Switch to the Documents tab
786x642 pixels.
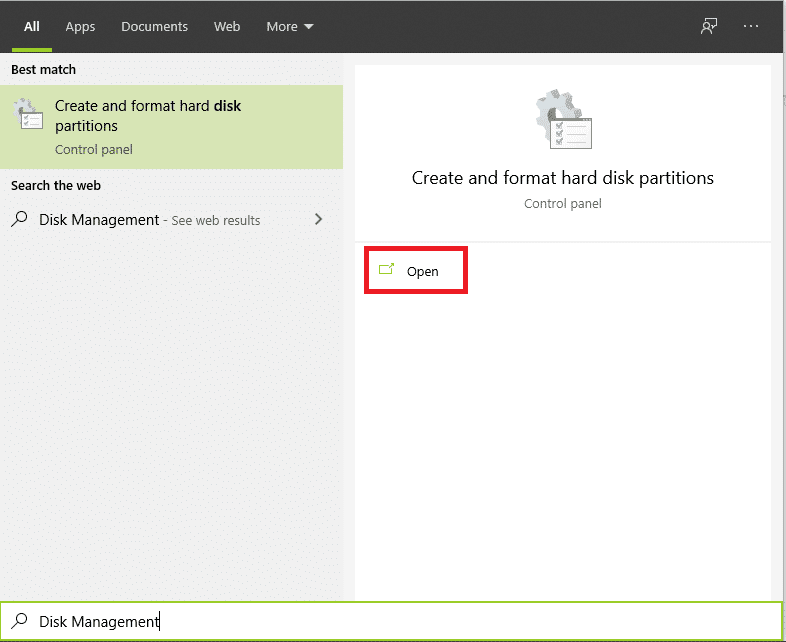tap(155, 27)
